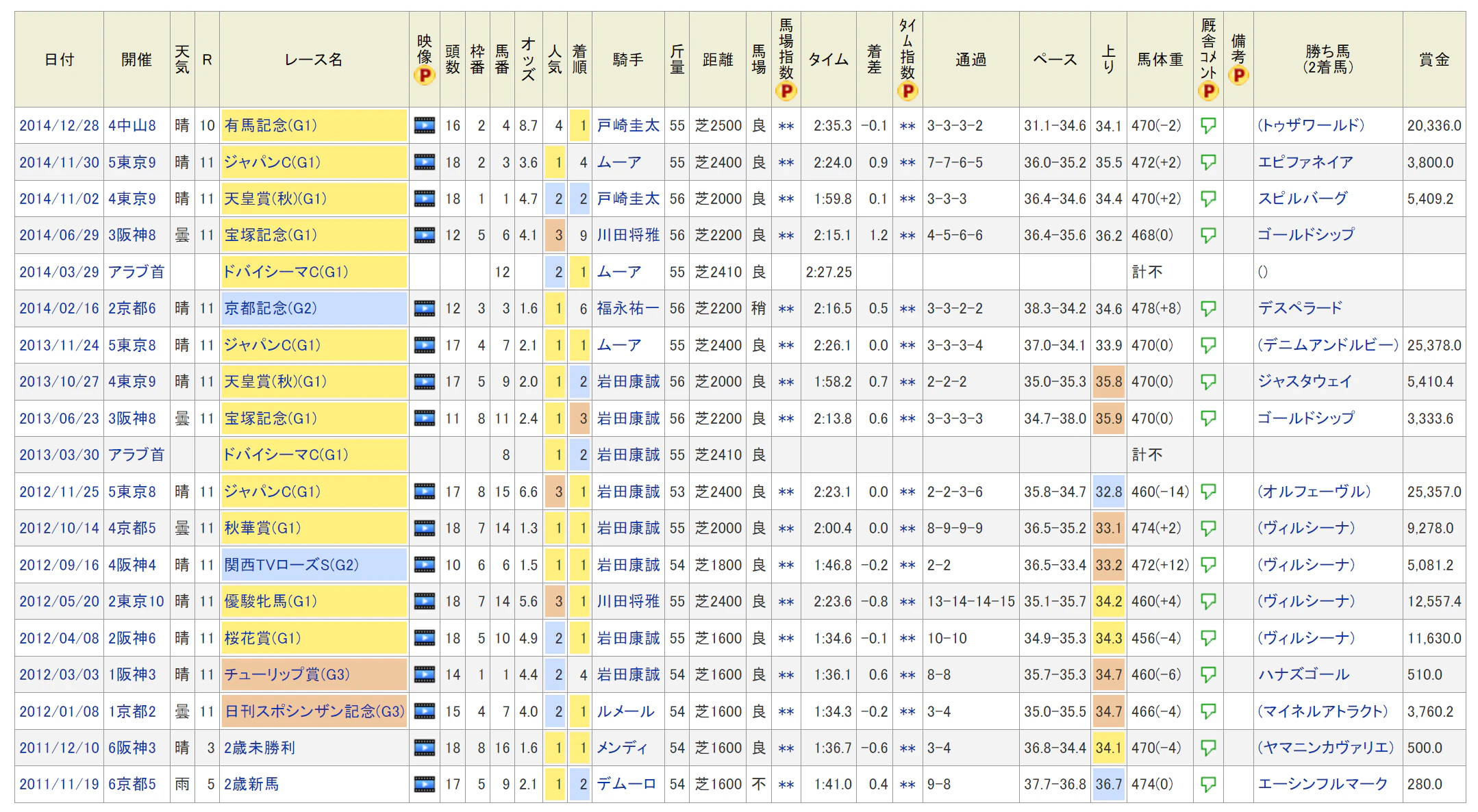Open stable comment for 2013/11/24 ジャパンC
This screenshot has height=812, width=1478.
pos(1209,346)
